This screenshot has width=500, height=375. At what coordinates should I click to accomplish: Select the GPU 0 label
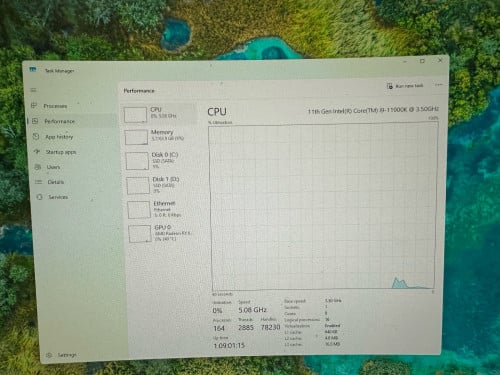tap(163, 227)
